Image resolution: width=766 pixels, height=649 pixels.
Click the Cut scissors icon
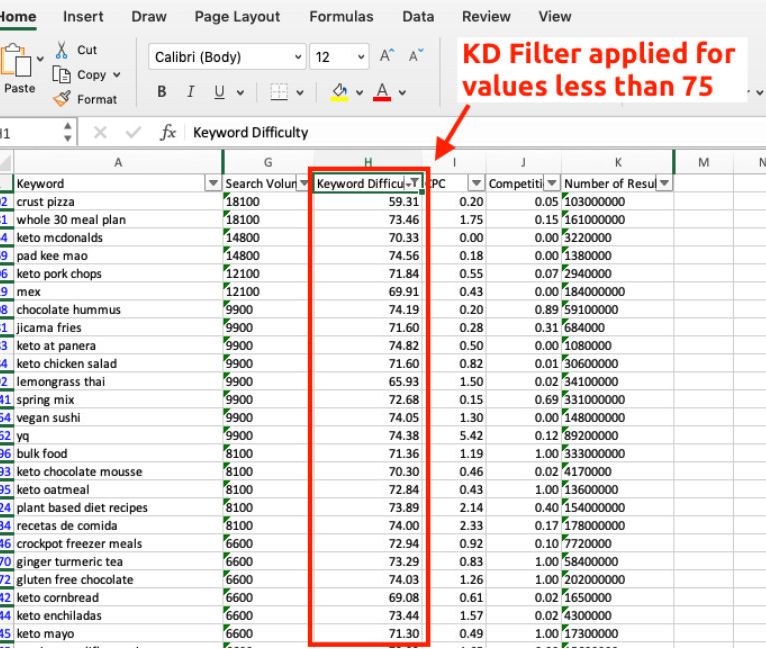tap(62, 50)
